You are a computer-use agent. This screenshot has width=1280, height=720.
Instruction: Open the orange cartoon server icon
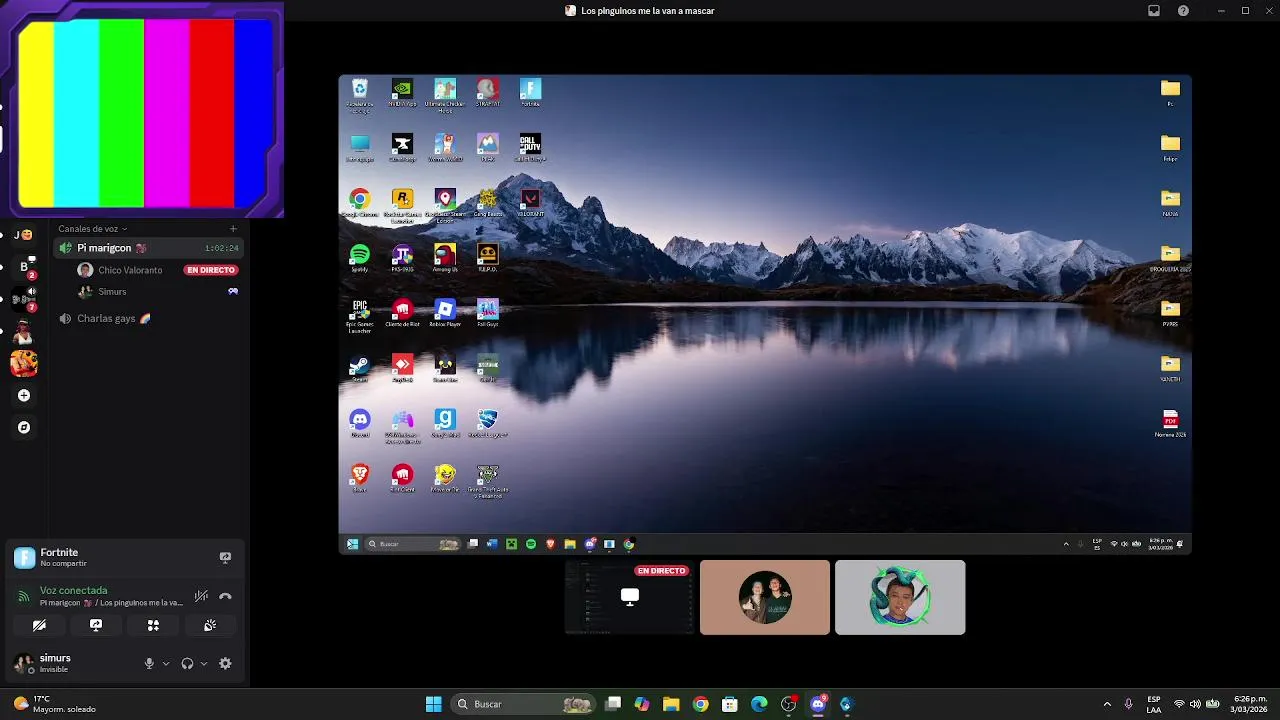tap(24, 363)
